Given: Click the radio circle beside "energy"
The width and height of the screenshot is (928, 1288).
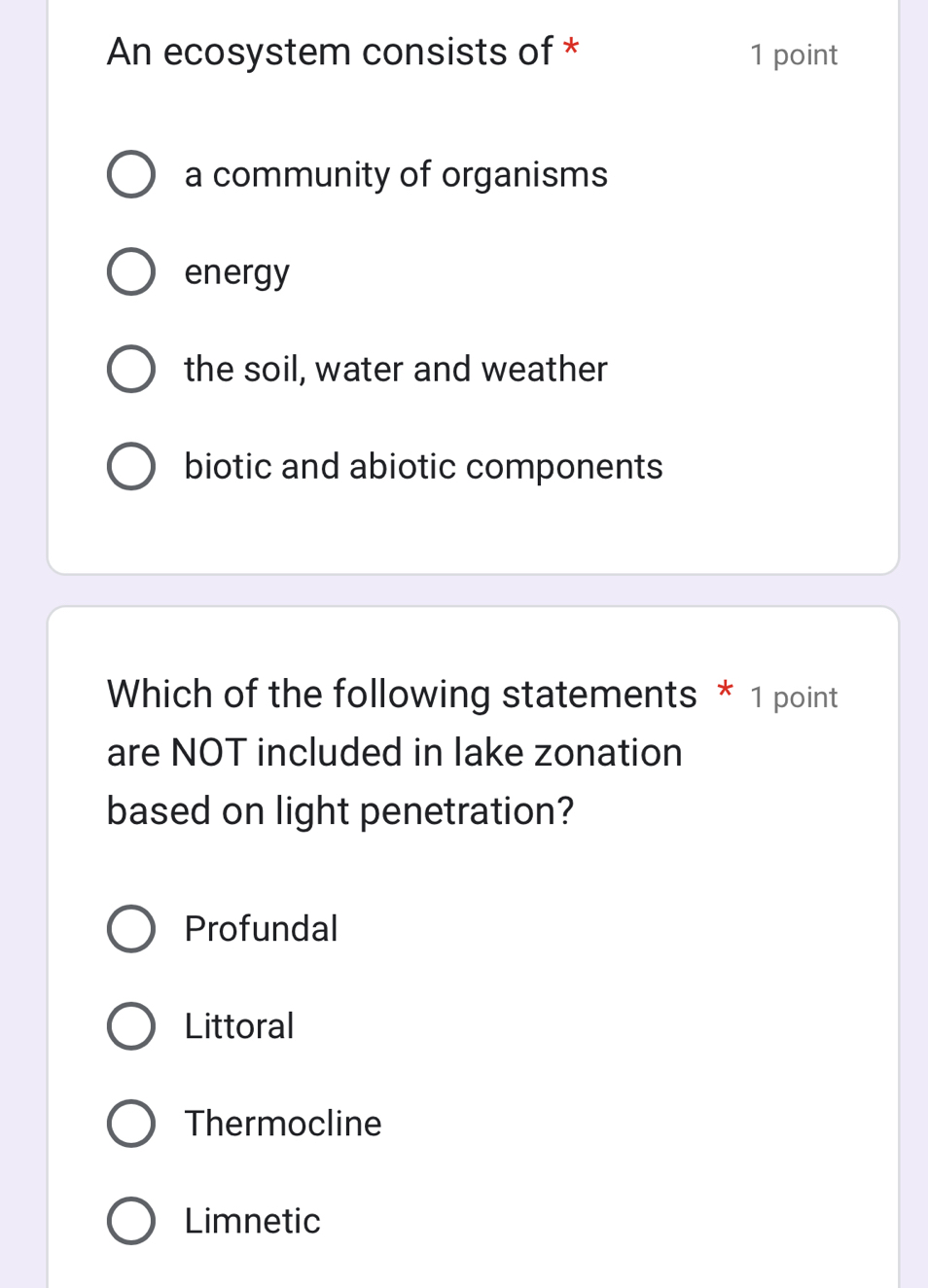Looking at the screenshot, I should (131, 271).
